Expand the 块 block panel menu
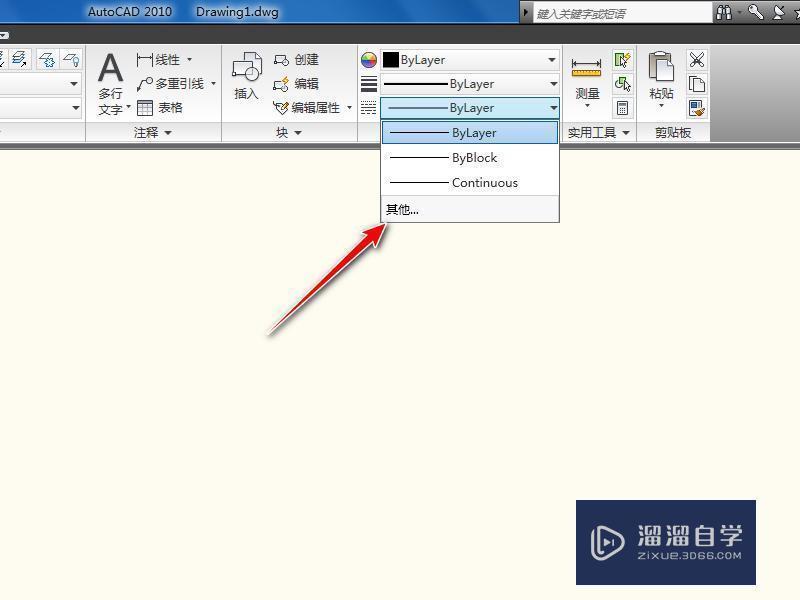 [296, 131]
